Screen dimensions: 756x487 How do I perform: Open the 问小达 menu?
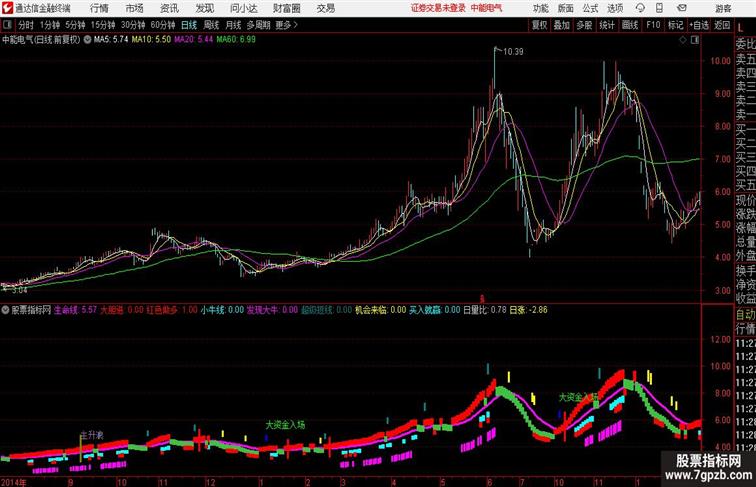[x=243, y=9]
